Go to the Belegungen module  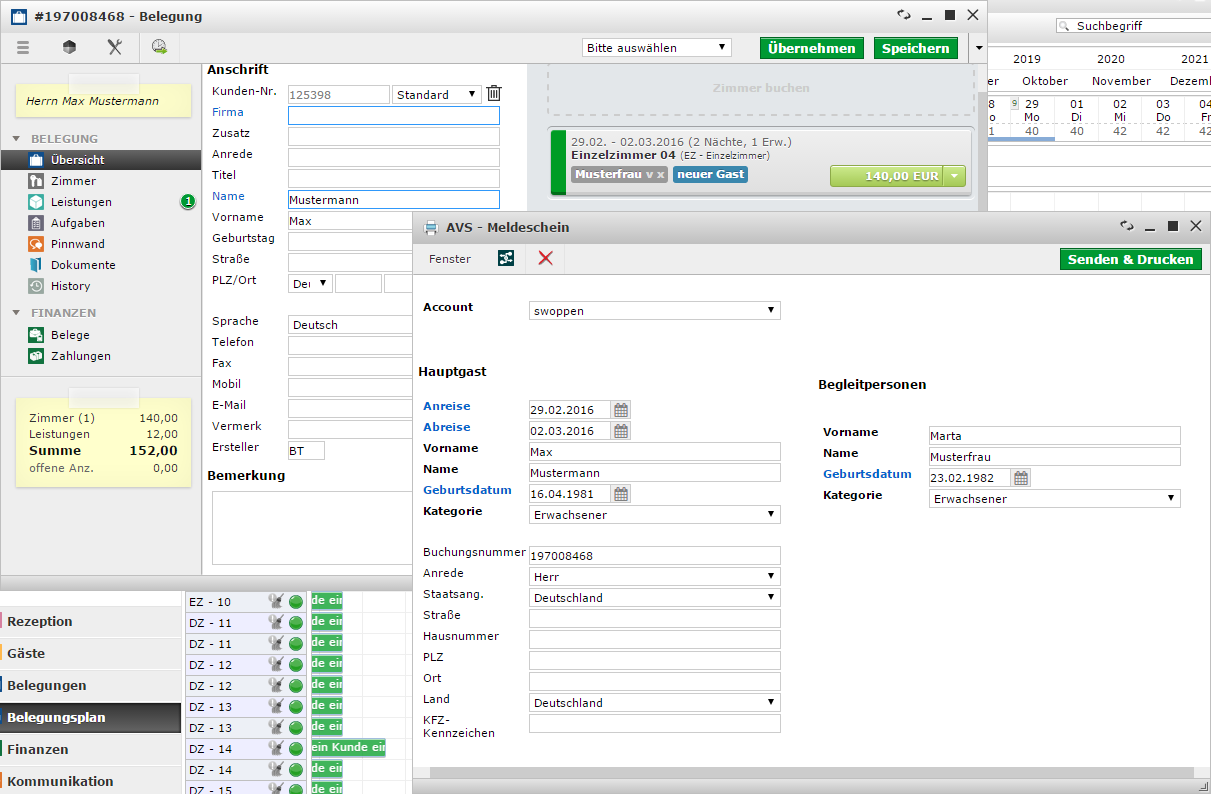(x=91, y=685)
